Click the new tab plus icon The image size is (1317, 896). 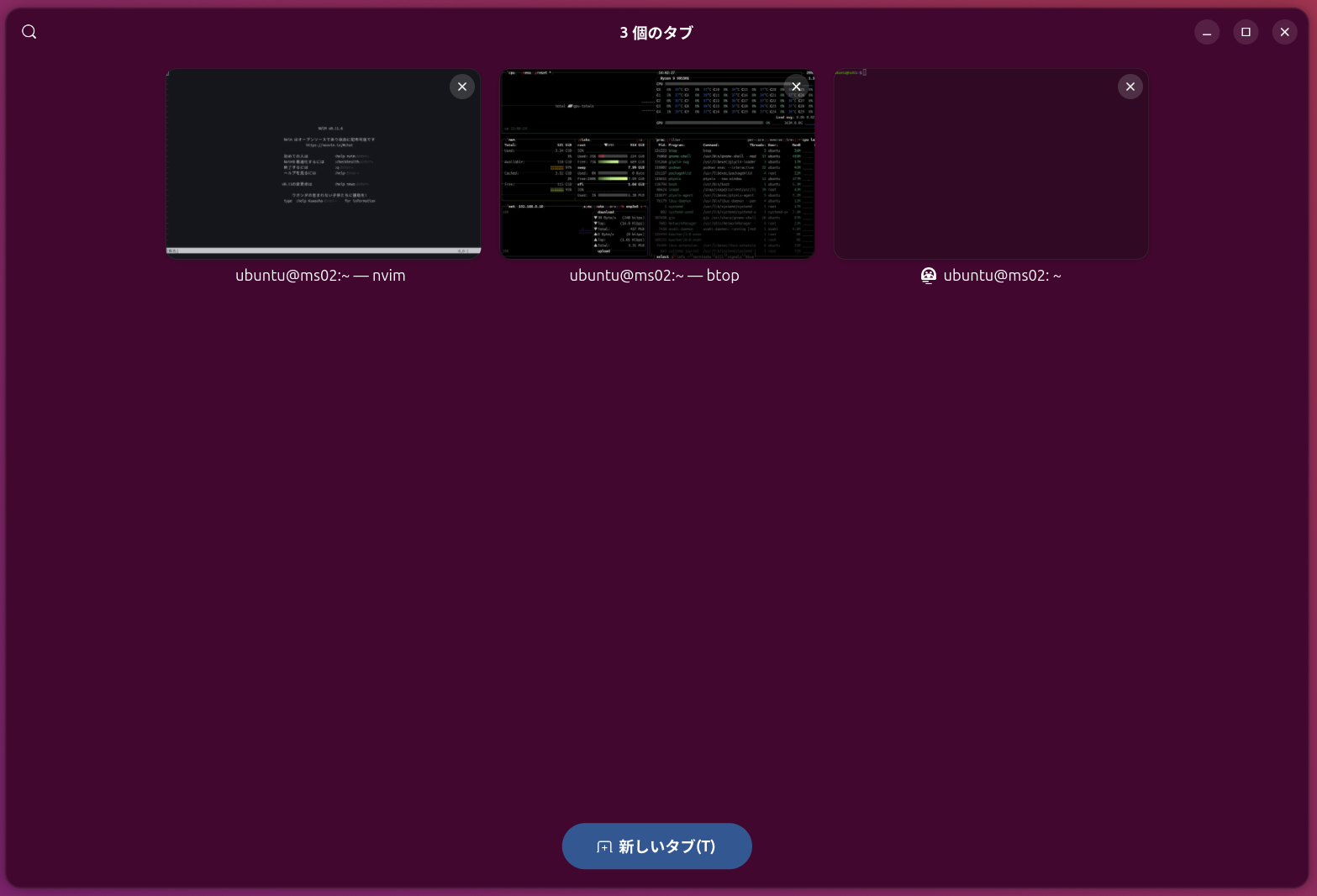[x=604, y=847]
